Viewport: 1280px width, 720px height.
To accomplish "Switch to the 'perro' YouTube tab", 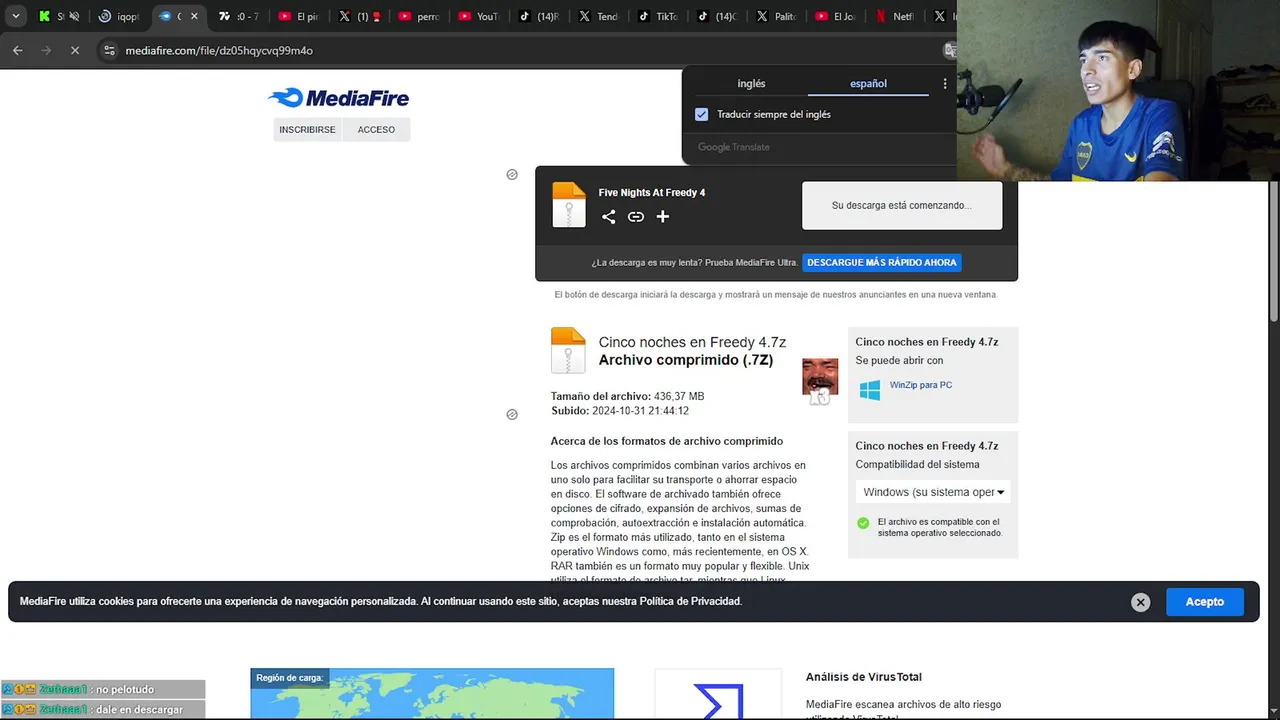I will [419, 16].
